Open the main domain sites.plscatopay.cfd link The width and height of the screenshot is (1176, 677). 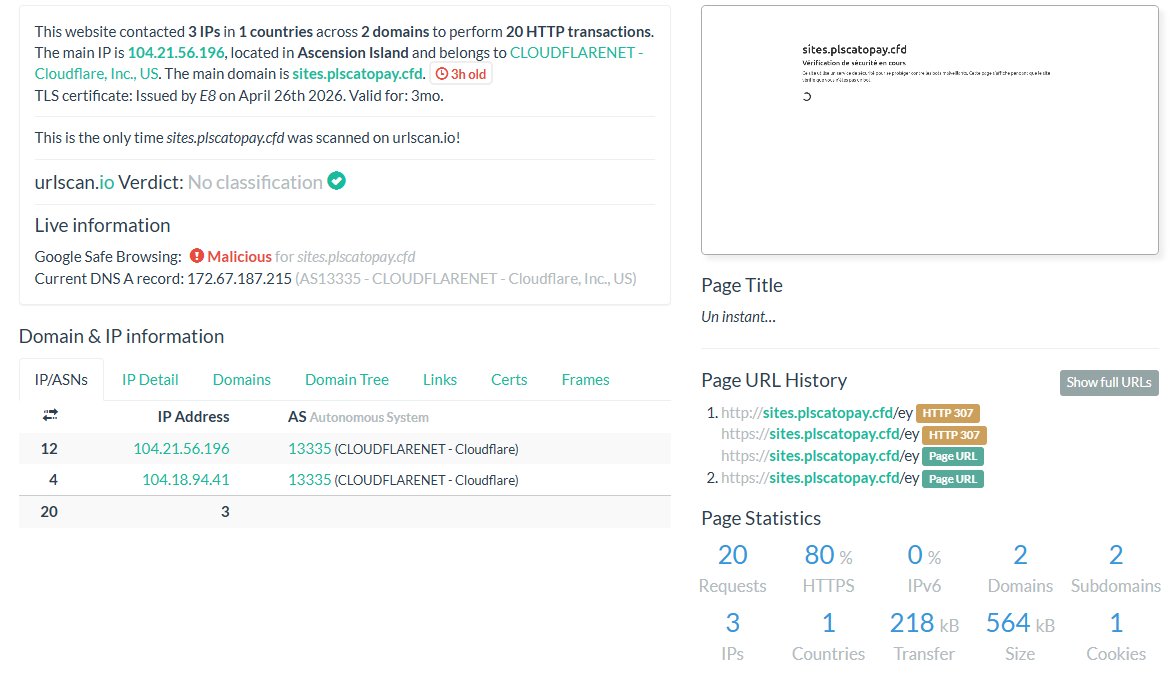pos(358,73)
